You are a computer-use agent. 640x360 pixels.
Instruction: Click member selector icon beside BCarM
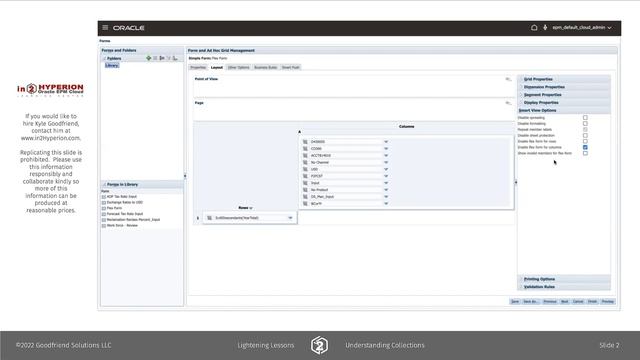(x=305, y=203)
